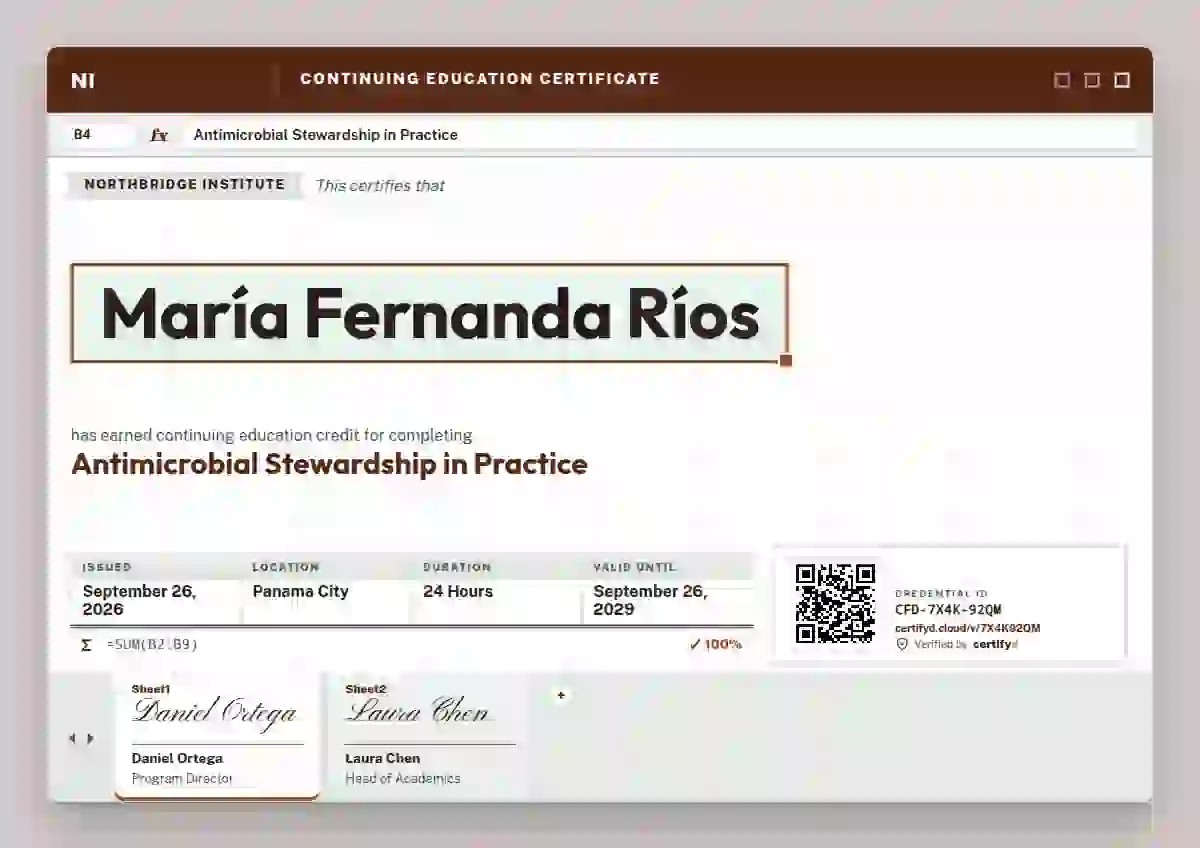The width and height of the screenshot is (1200, 848).
Task: Add a new sheet with plus button
Action: pyautogui.click(x=561, y=695)
